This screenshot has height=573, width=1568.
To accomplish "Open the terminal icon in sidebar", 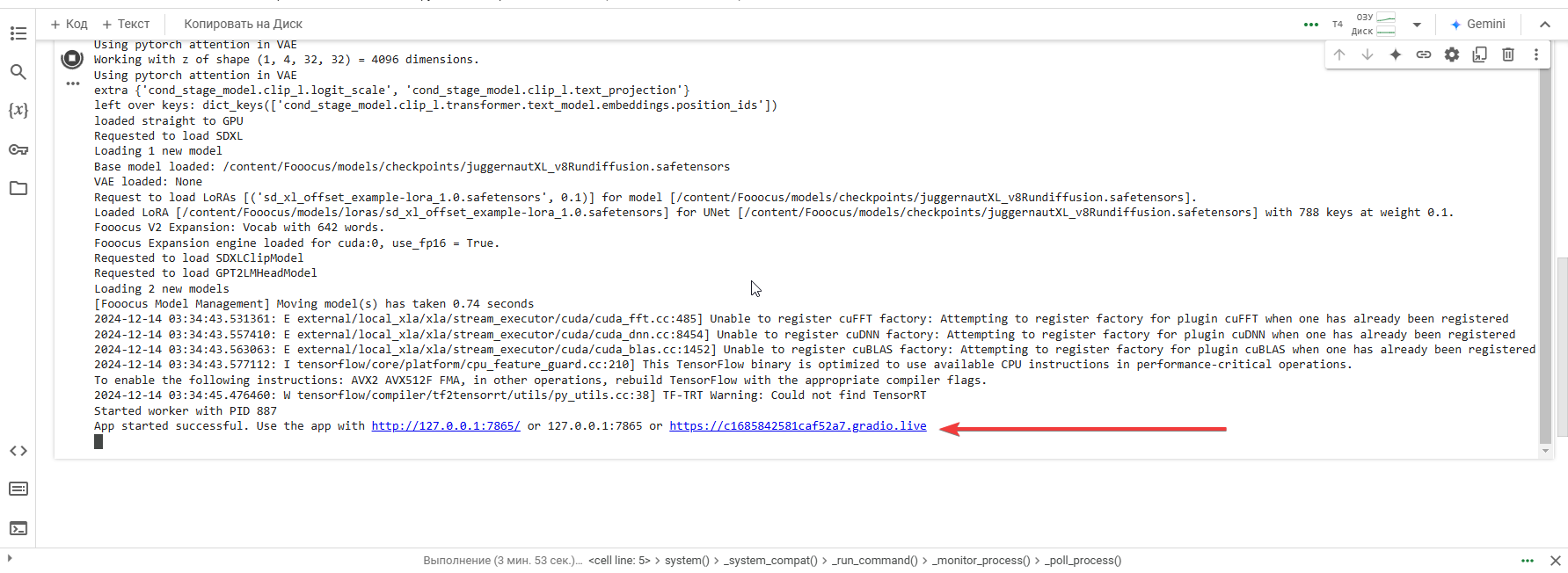I will (18, 528).
